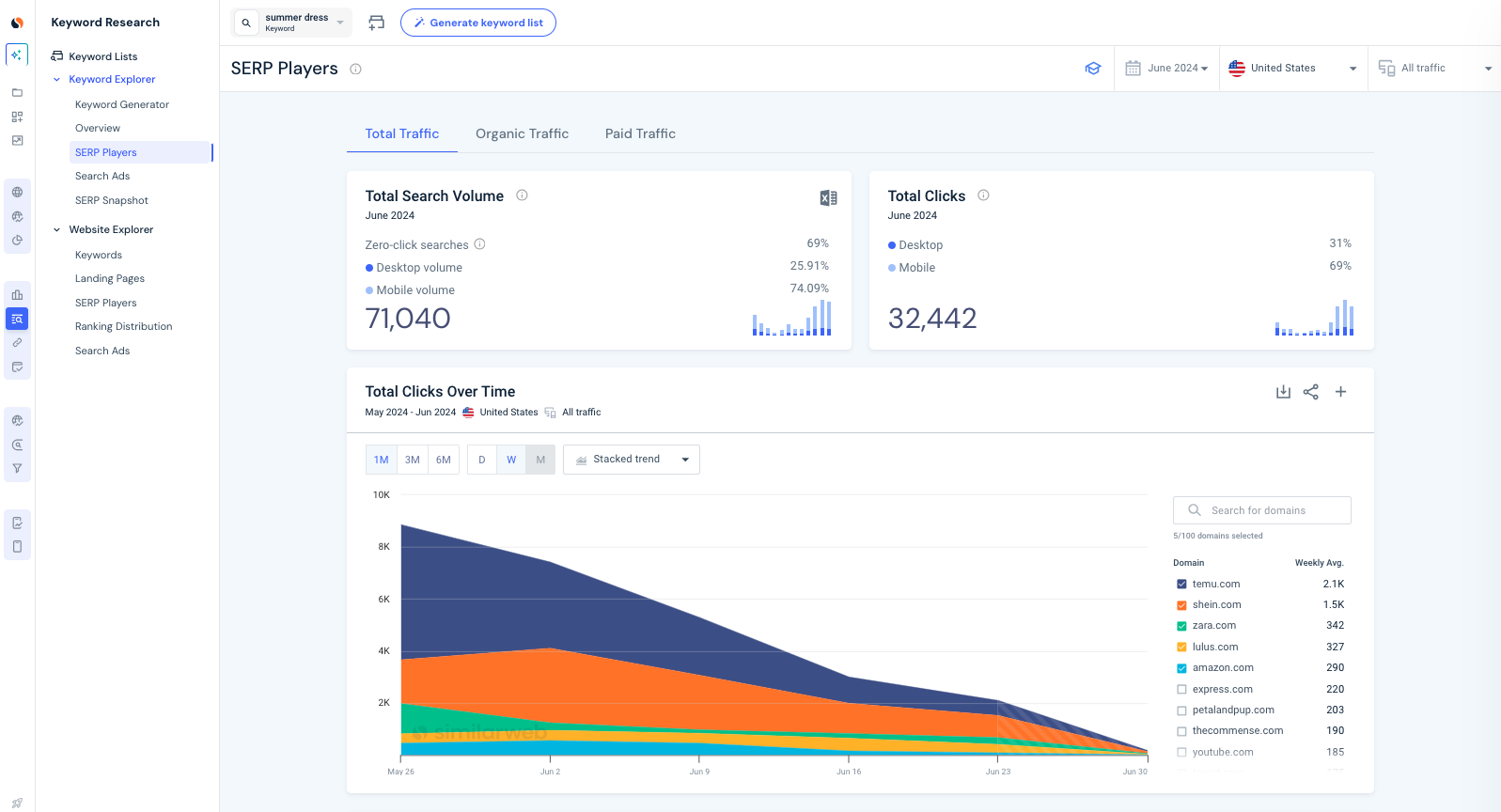Enable the express.com domain checkbox

(1181, 689)
